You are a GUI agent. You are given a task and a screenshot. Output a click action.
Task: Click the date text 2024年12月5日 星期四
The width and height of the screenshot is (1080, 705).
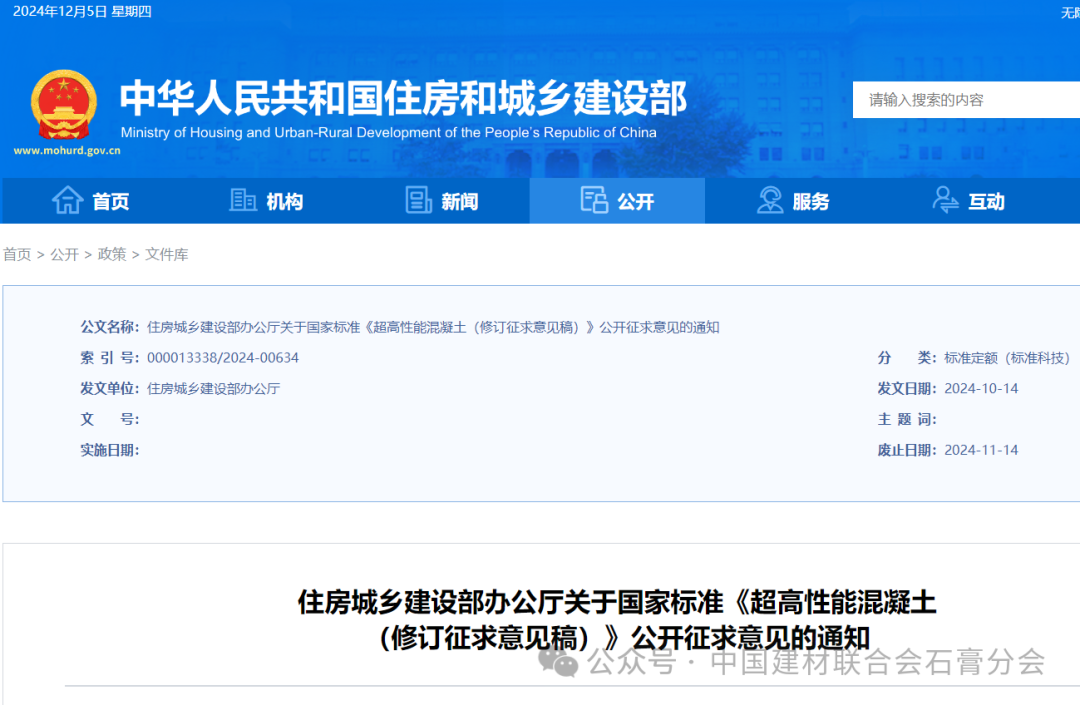82,11
